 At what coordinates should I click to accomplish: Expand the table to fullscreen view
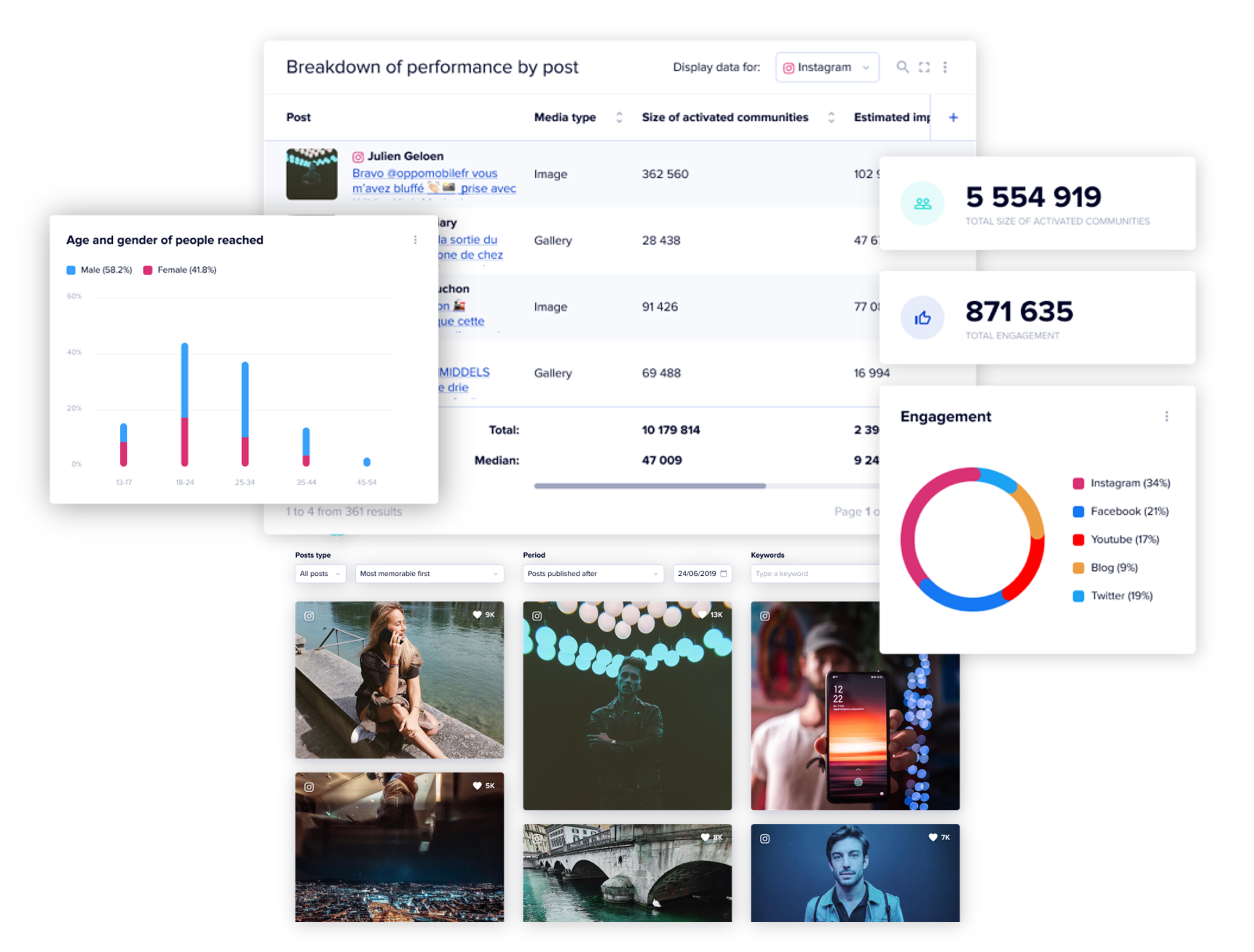pyautogui.click(x=924, y=67)
